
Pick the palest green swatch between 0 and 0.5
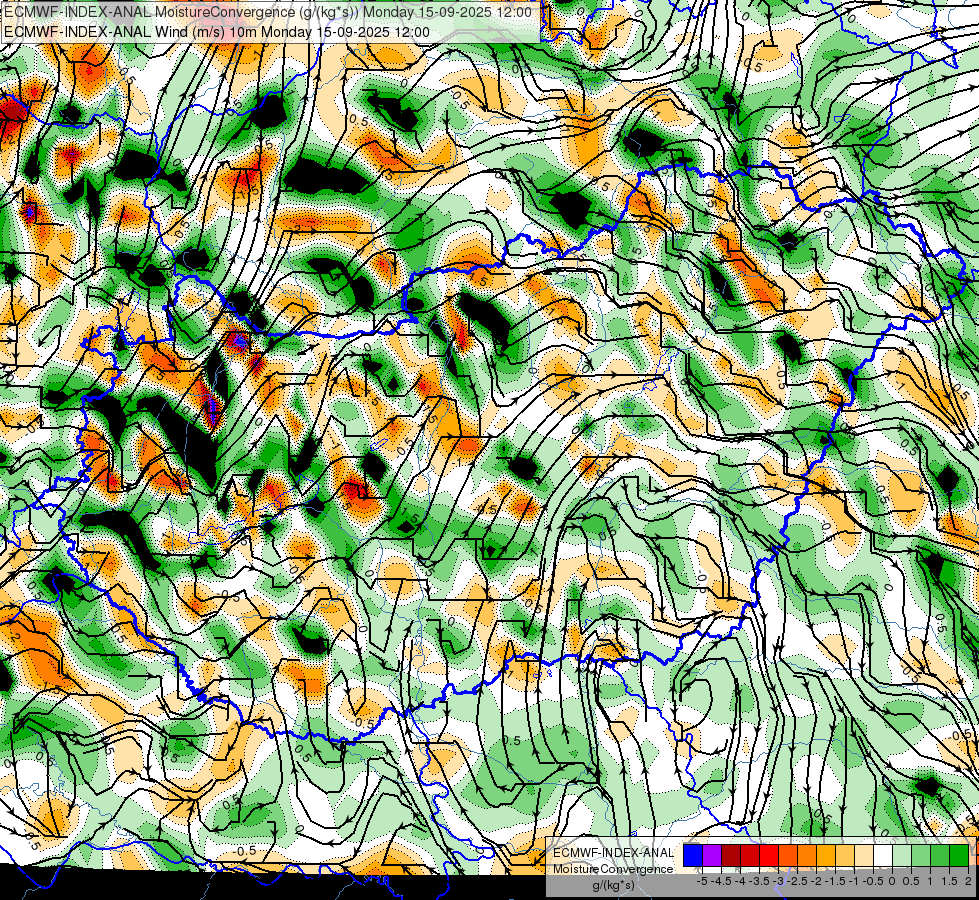(902, 856)
